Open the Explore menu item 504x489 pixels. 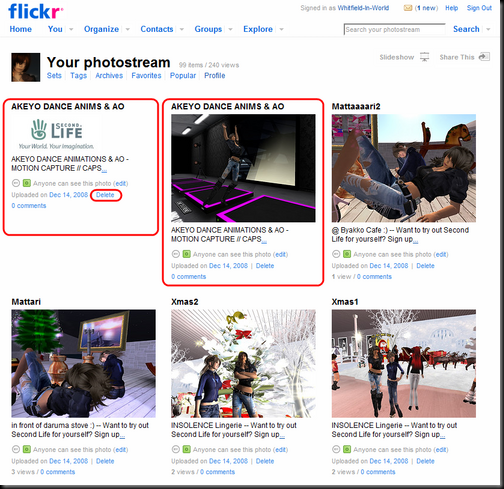pyautogui.click(x=258, y=29)
